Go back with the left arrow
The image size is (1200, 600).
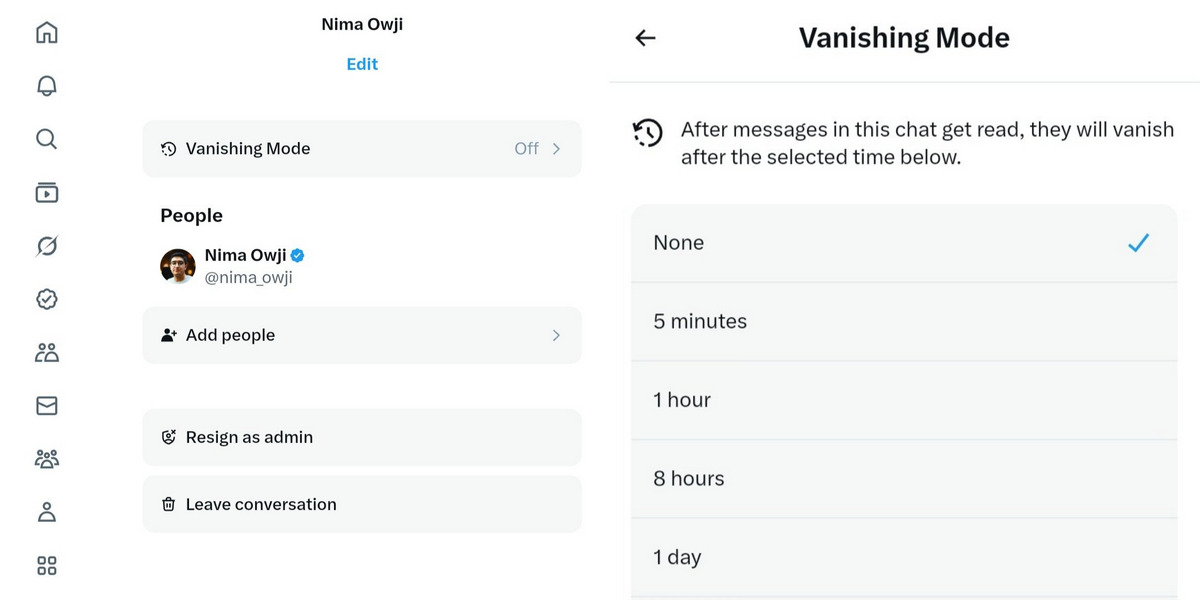pos(646,38)
